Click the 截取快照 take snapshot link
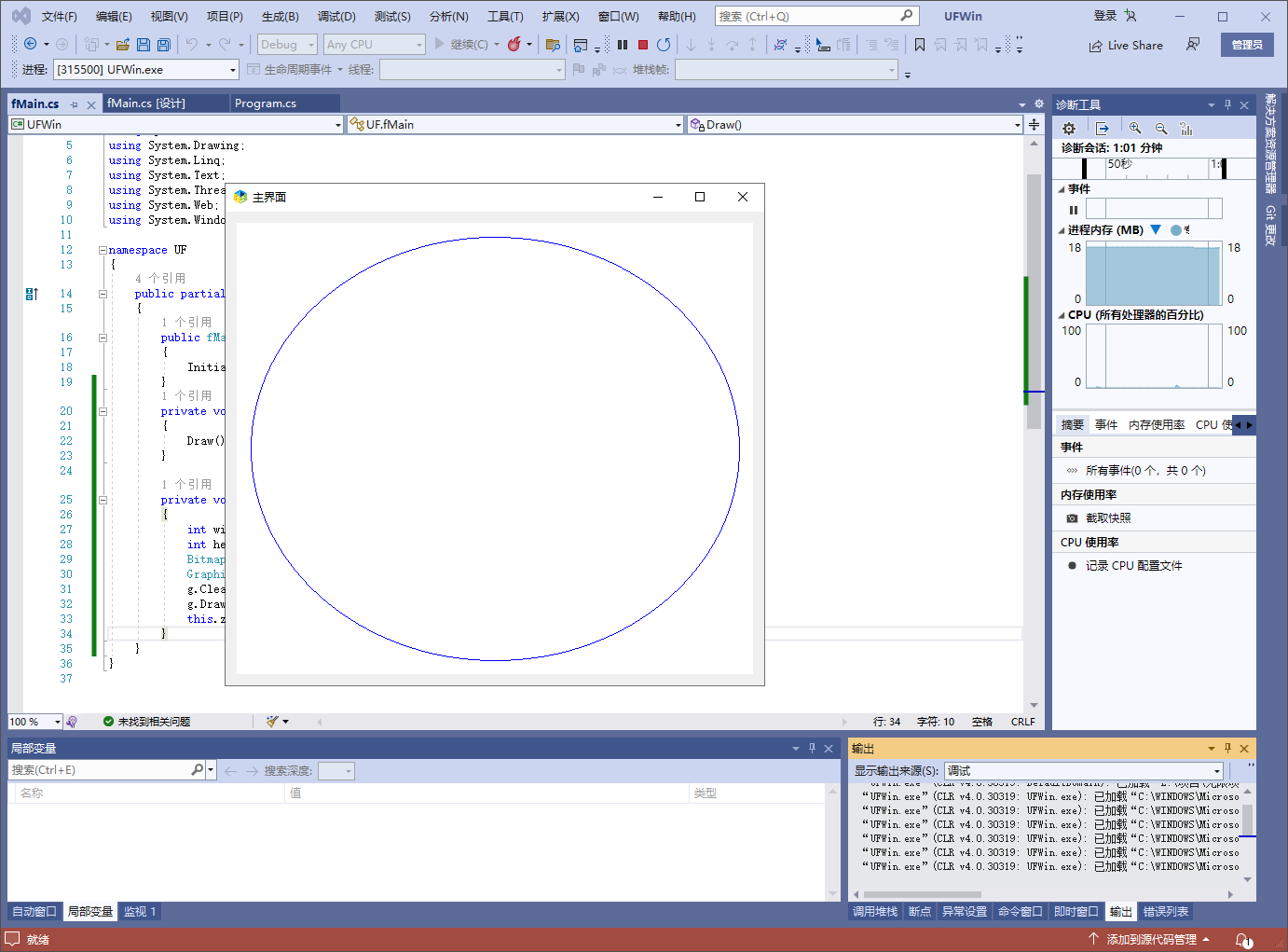This screenshot has height=952, width=1288. [1108, 518]
